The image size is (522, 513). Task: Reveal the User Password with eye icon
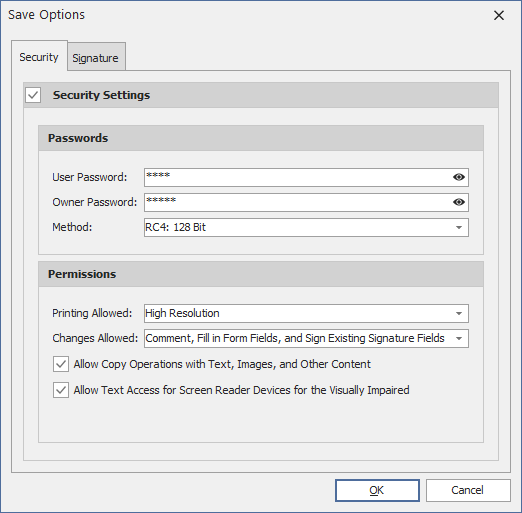point(459,177)
